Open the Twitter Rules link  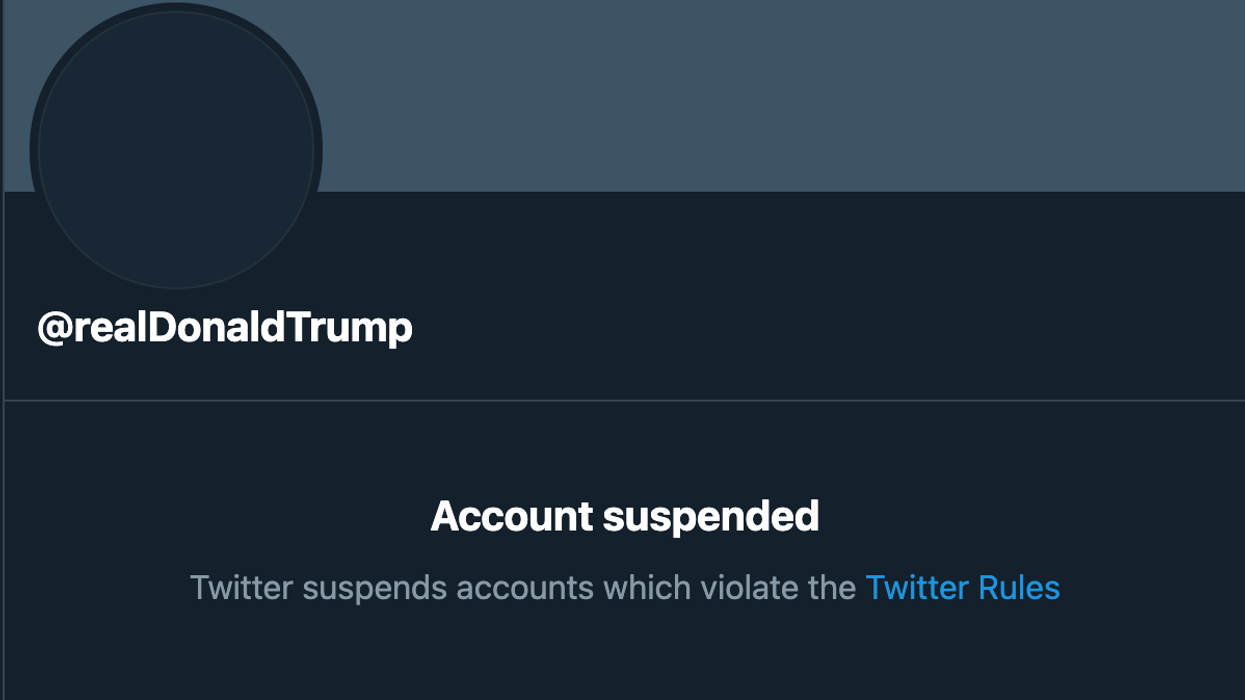[962, 587]
